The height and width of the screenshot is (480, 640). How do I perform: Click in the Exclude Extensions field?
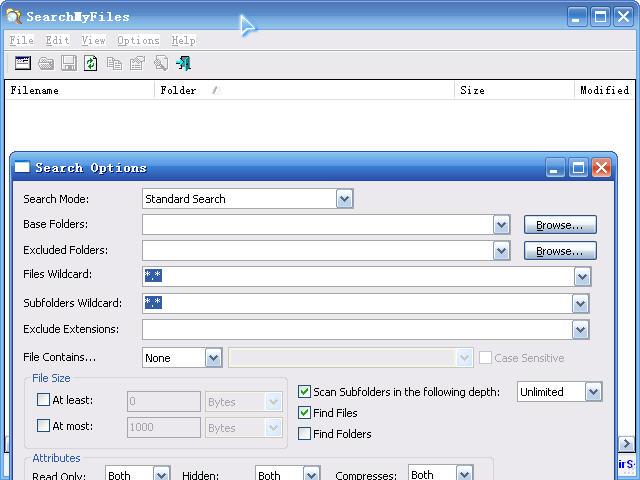click(357, 330)
